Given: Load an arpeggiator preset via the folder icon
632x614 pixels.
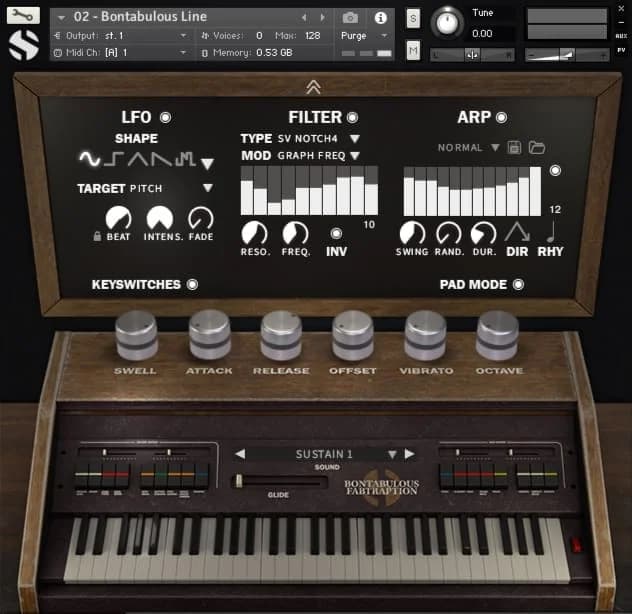Looking at the screenshot, I should 537,148.
